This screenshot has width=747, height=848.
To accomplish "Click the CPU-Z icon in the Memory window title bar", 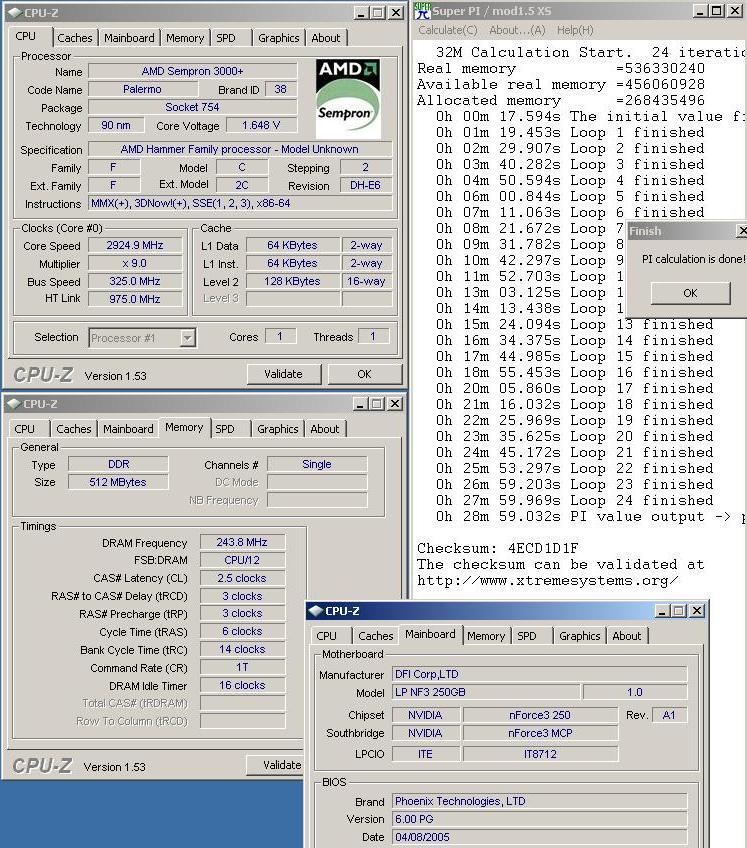I will click(14, 404).
